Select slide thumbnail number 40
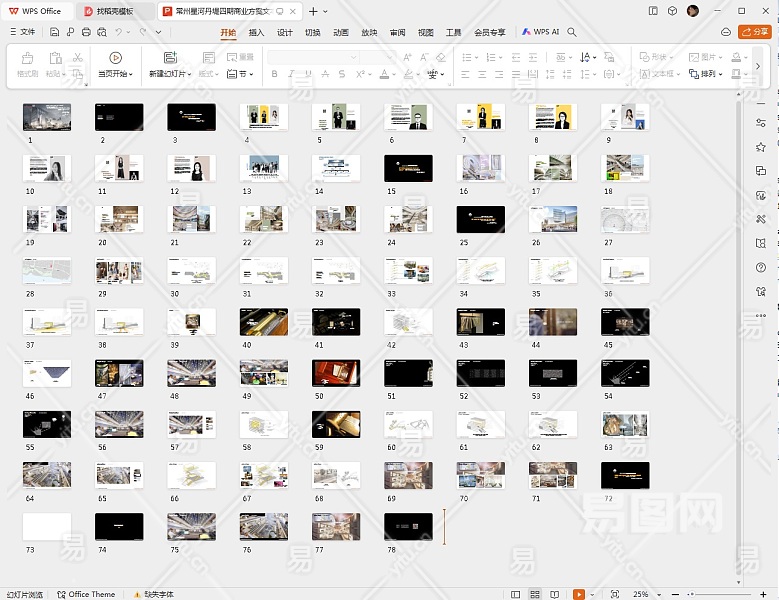This screenshot has width=779, height=600. click(x=263, y=321)
